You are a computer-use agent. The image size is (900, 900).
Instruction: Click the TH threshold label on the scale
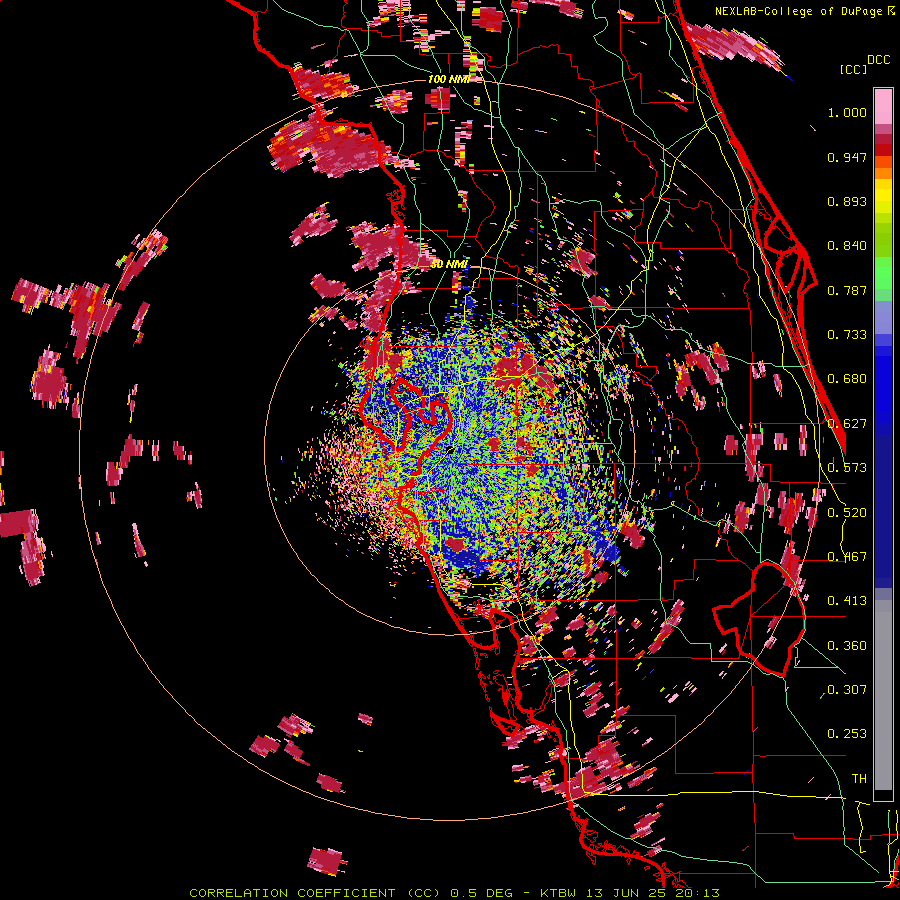(x=859, y=779)
